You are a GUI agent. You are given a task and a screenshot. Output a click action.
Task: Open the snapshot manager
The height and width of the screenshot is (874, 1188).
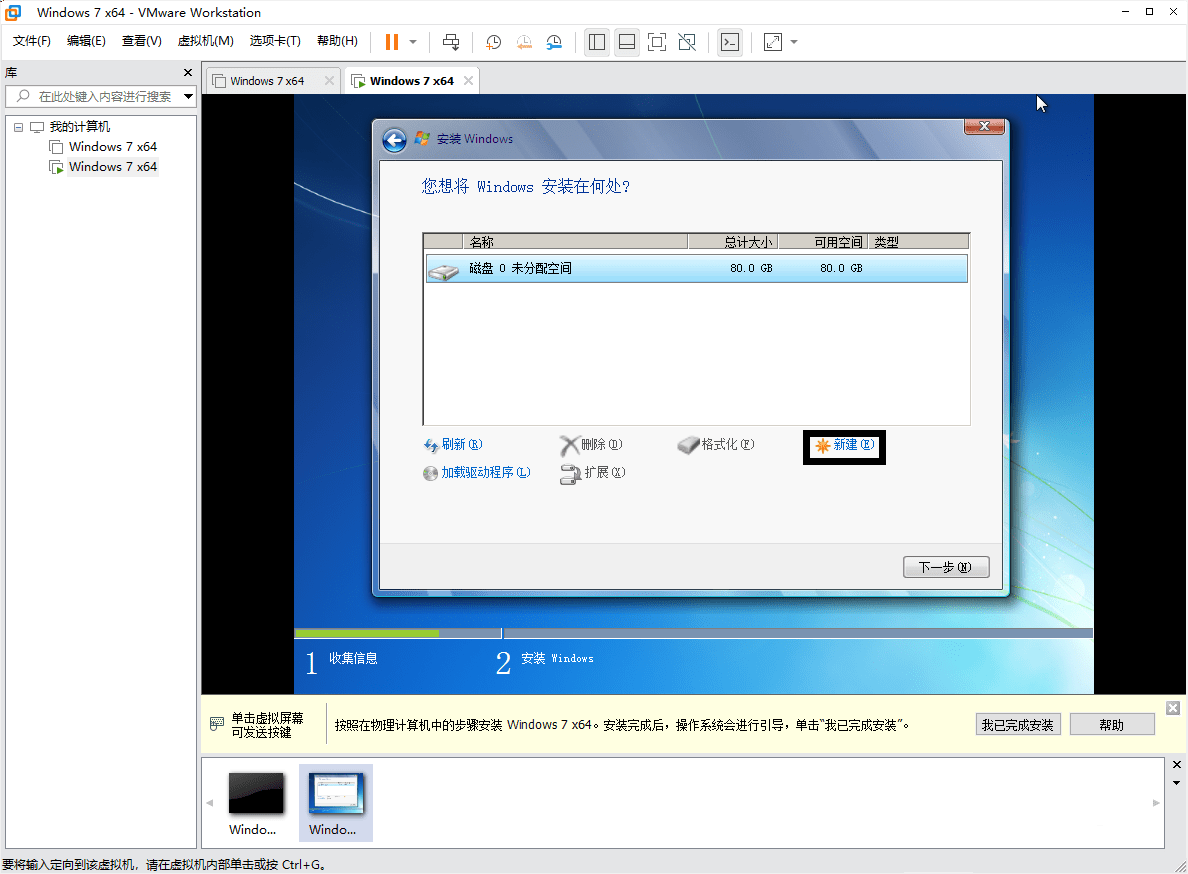pyautogui.click(x=554, y=42)
